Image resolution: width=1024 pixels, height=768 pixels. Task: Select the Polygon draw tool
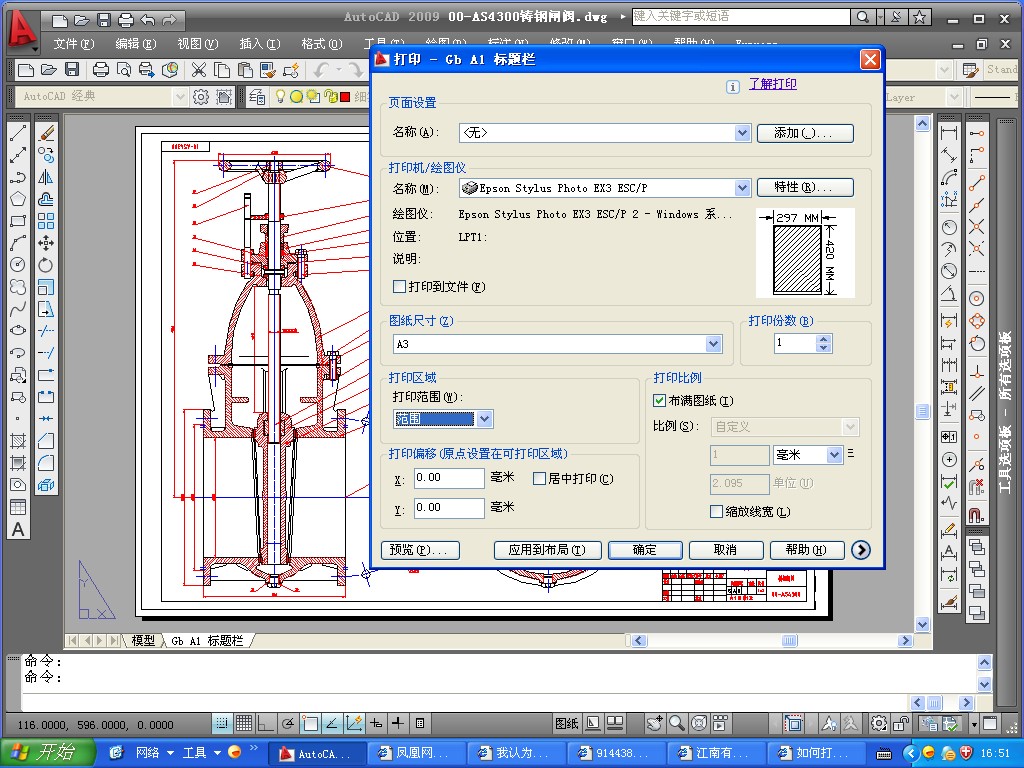18,198
